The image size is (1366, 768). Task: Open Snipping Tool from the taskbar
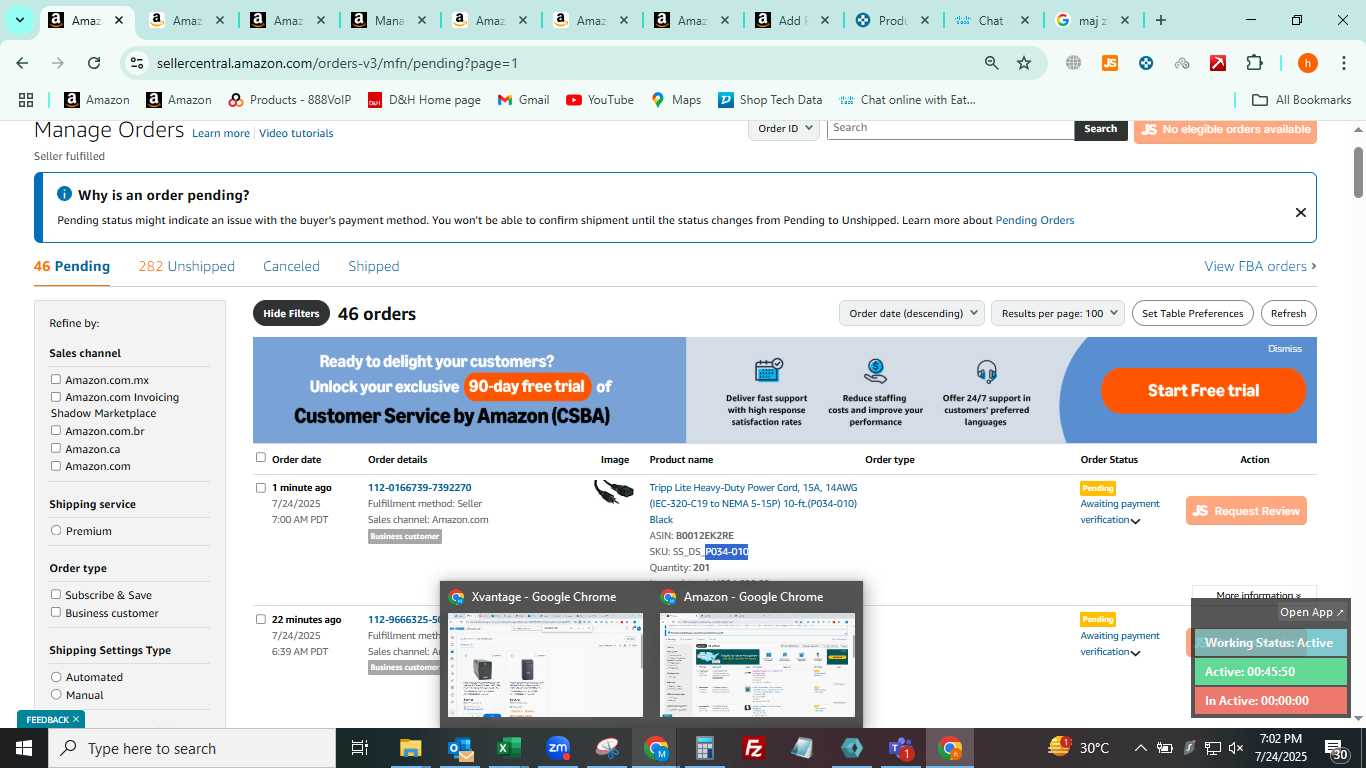(607, 748)
